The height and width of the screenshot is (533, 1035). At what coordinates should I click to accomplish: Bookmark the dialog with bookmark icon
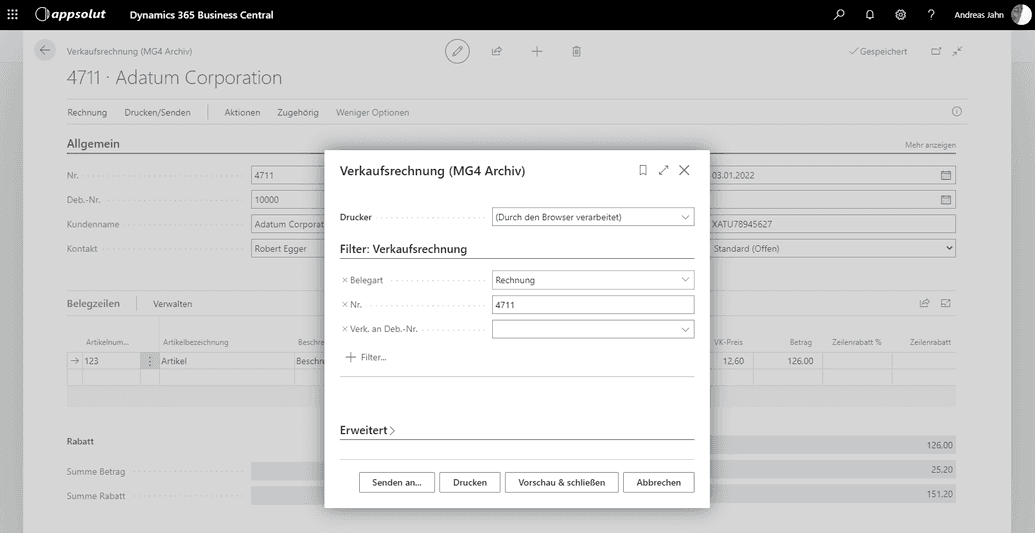click(x=643, y=171)
